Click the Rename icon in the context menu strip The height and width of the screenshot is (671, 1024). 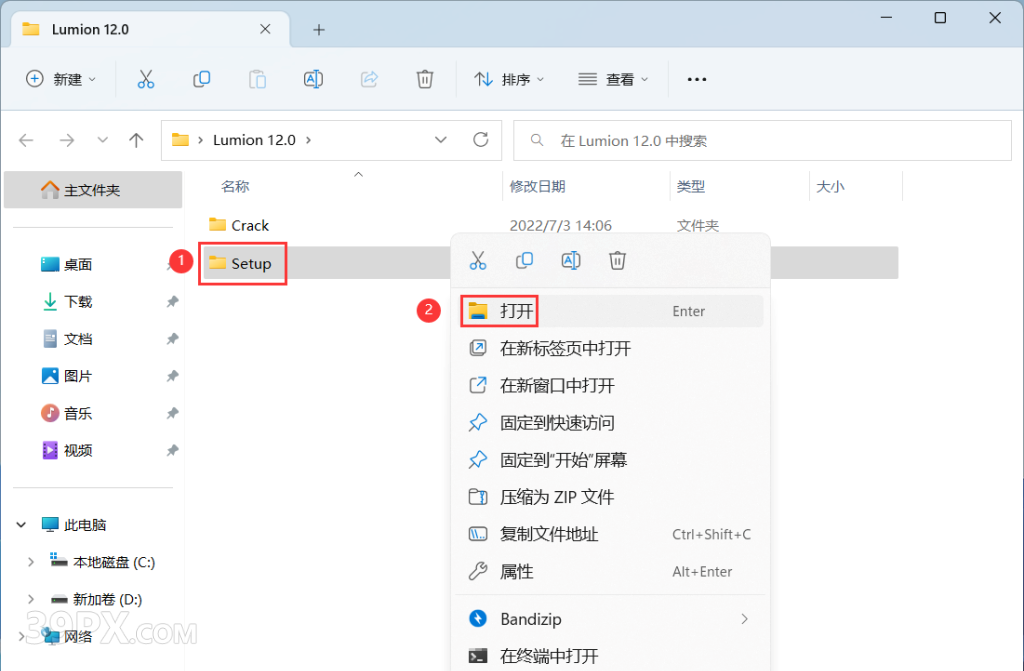pos(570,260)
